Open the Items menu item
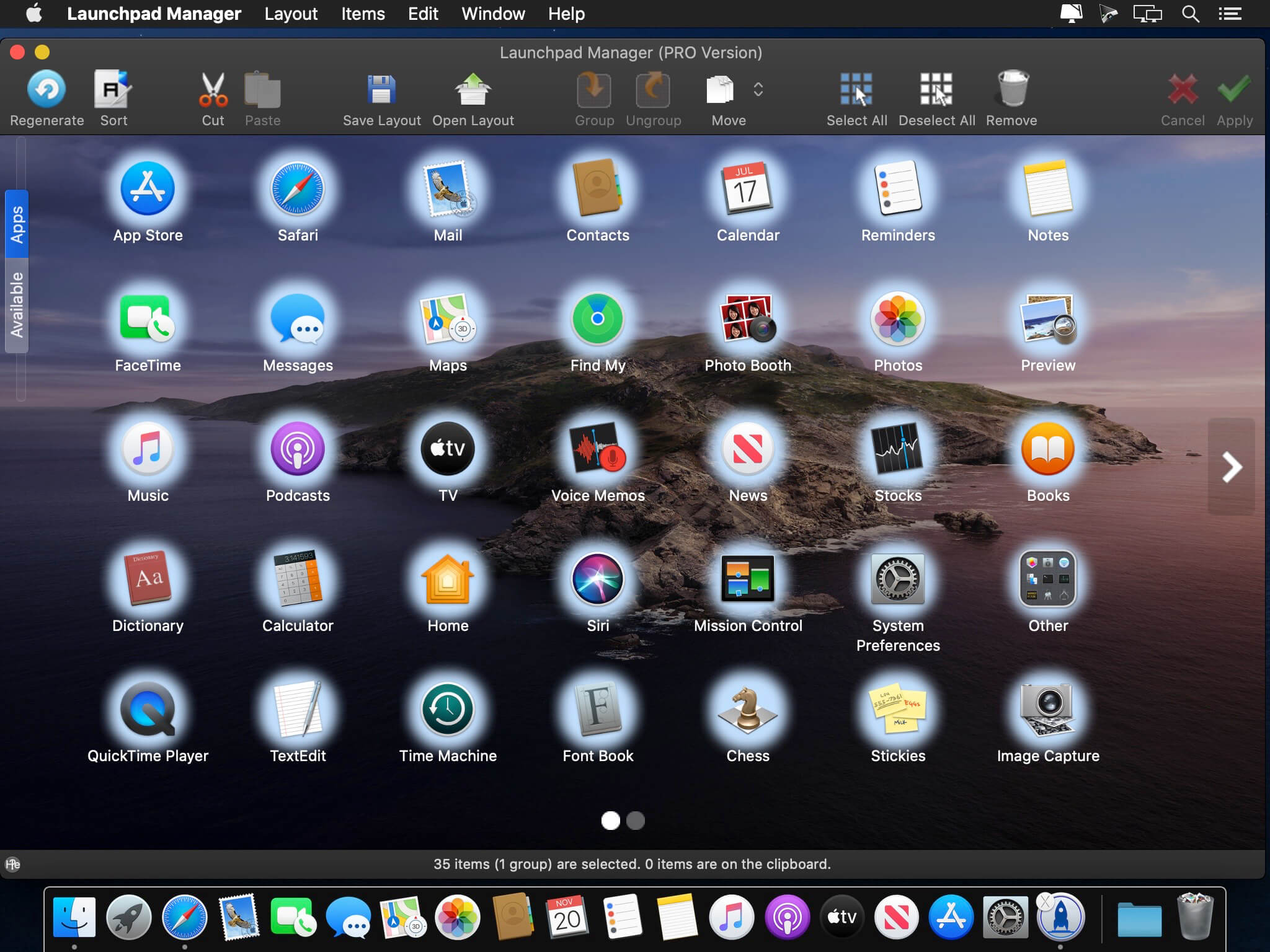1270x952 pixels. point(363,13)
